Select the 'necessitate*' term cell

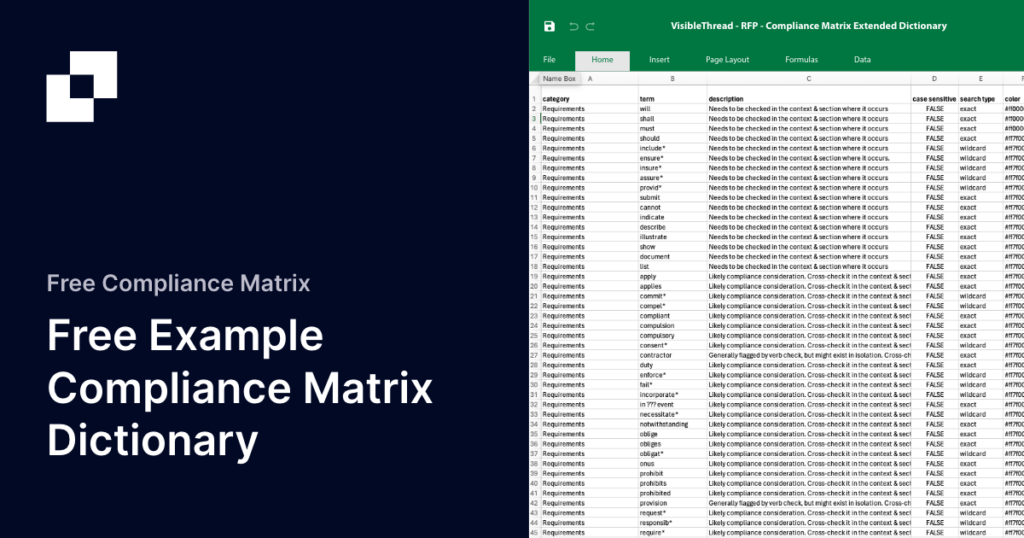(673, 414)
